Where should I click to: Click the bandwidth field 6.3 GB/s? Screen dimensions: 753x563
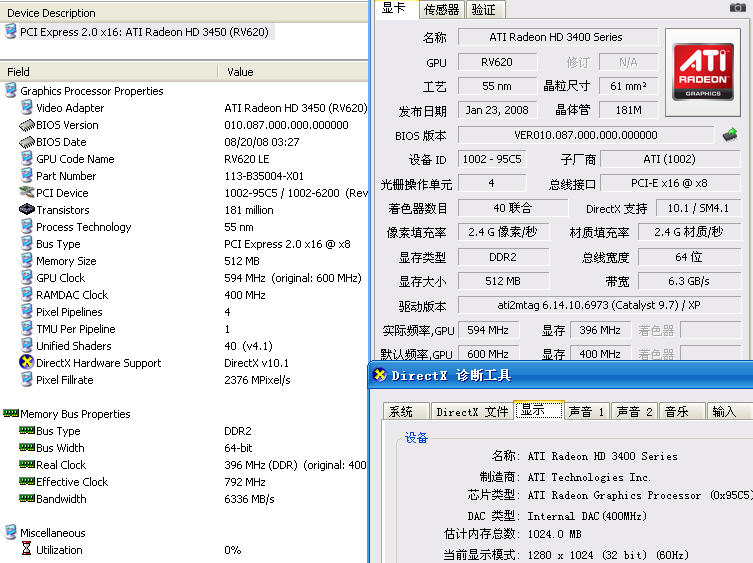point(689,281)
